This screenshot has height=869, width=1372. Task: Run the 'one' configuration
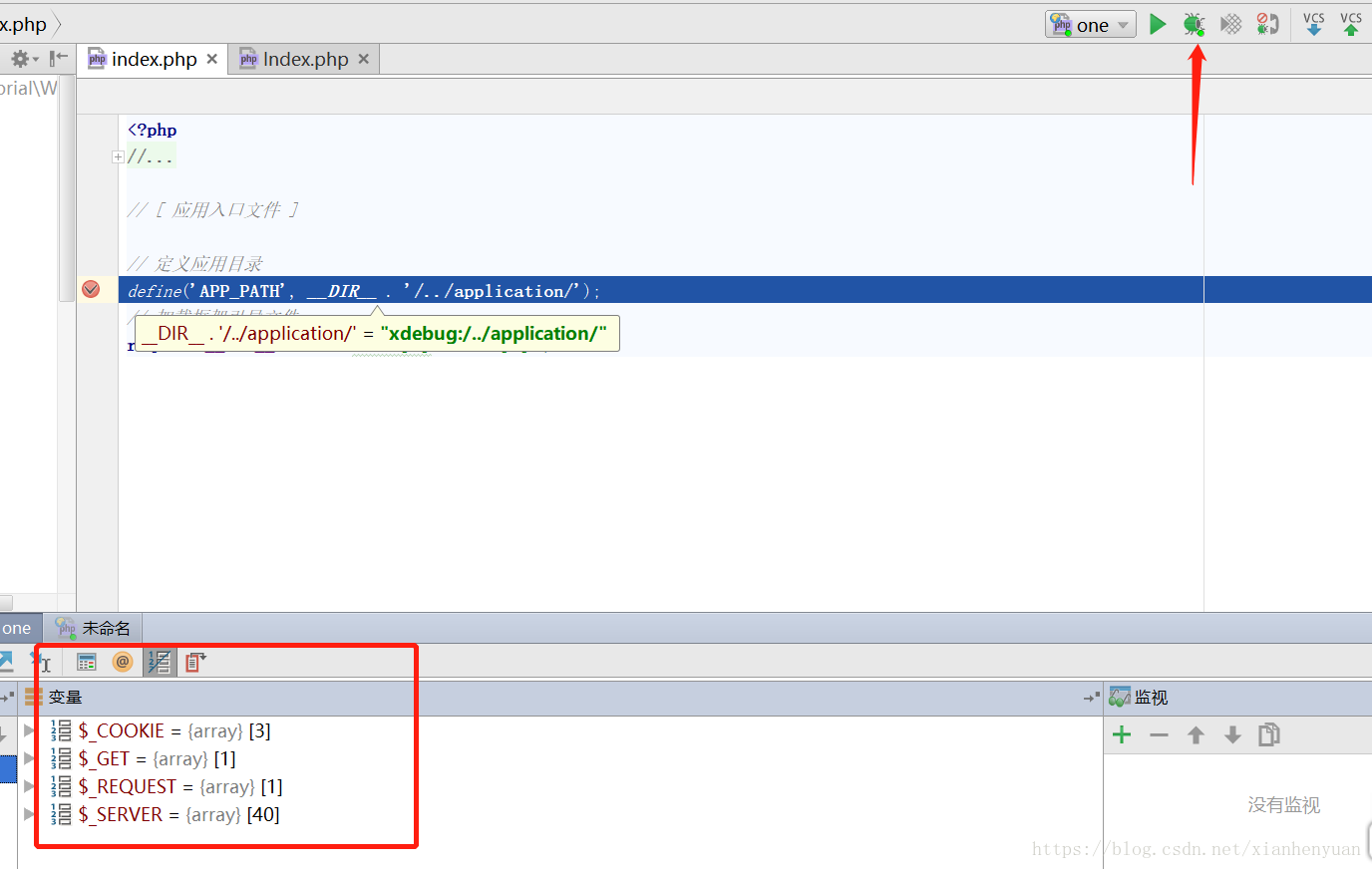[1157, 24]
